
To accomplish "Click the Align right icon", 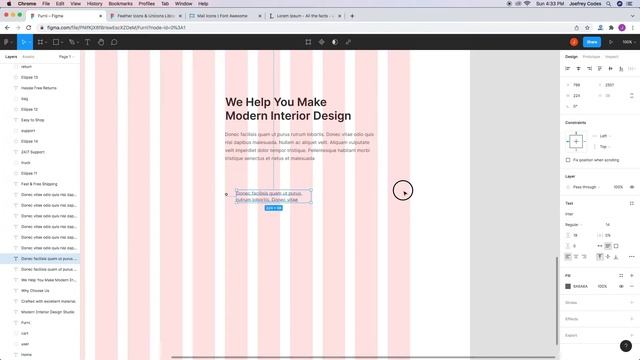I will [x=589, y=69].
